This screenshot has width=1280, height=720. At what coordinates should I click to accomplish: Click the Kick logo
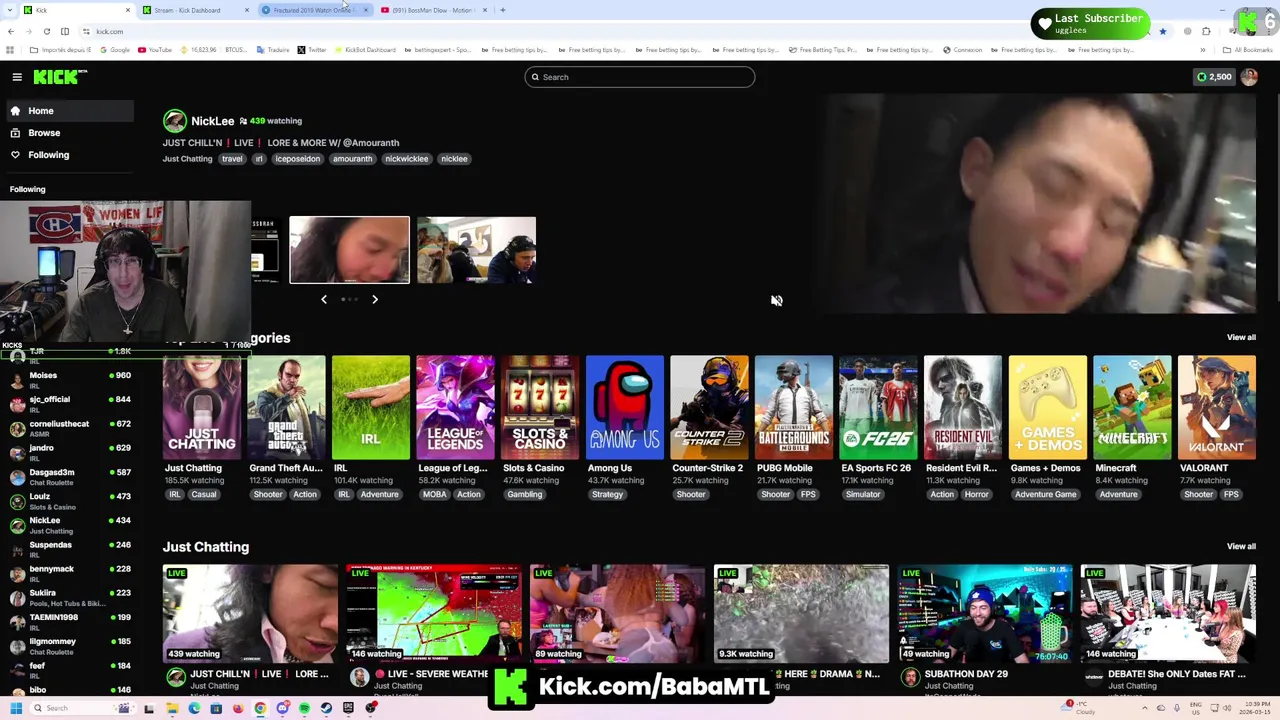60,77
